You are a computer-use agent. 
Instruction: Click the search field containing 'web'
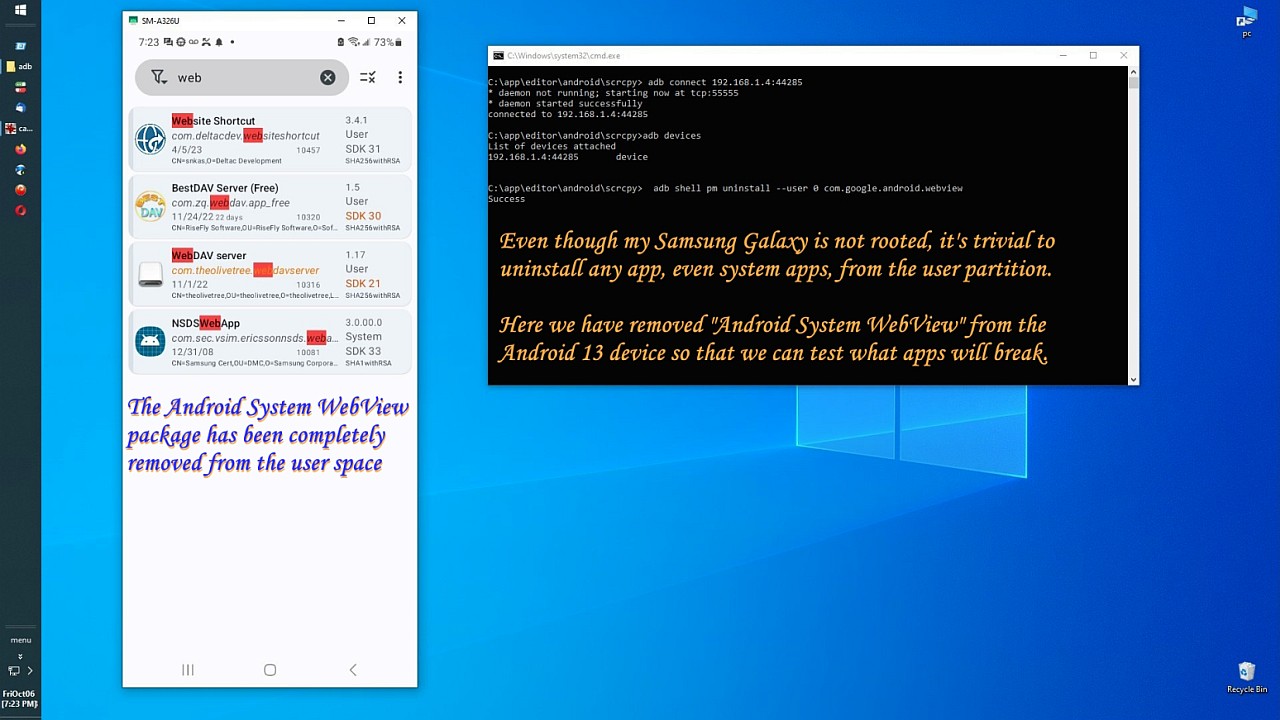tap(242, 77)
